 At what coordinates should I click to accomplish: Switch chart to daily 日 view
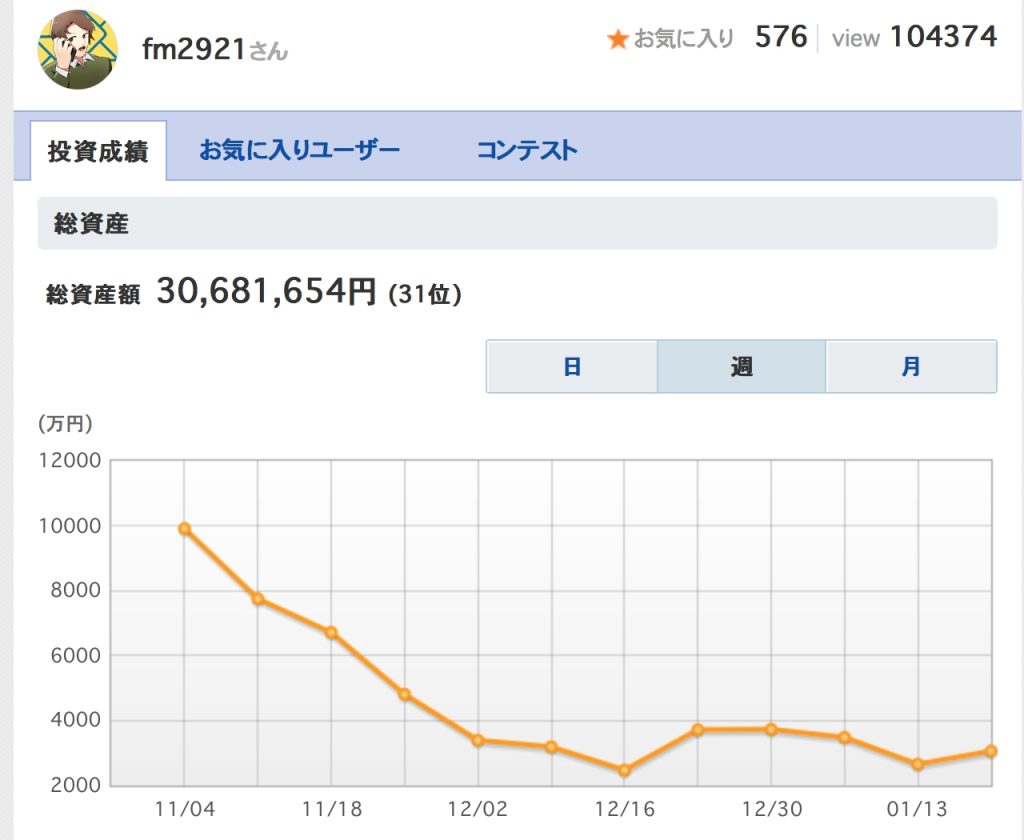[572, 367]
